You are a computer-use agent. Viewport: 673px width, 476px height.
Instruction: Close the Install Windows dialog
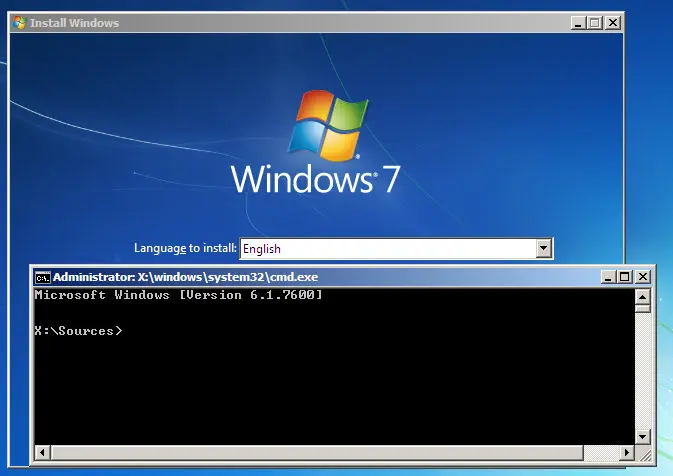click(612, 22)
